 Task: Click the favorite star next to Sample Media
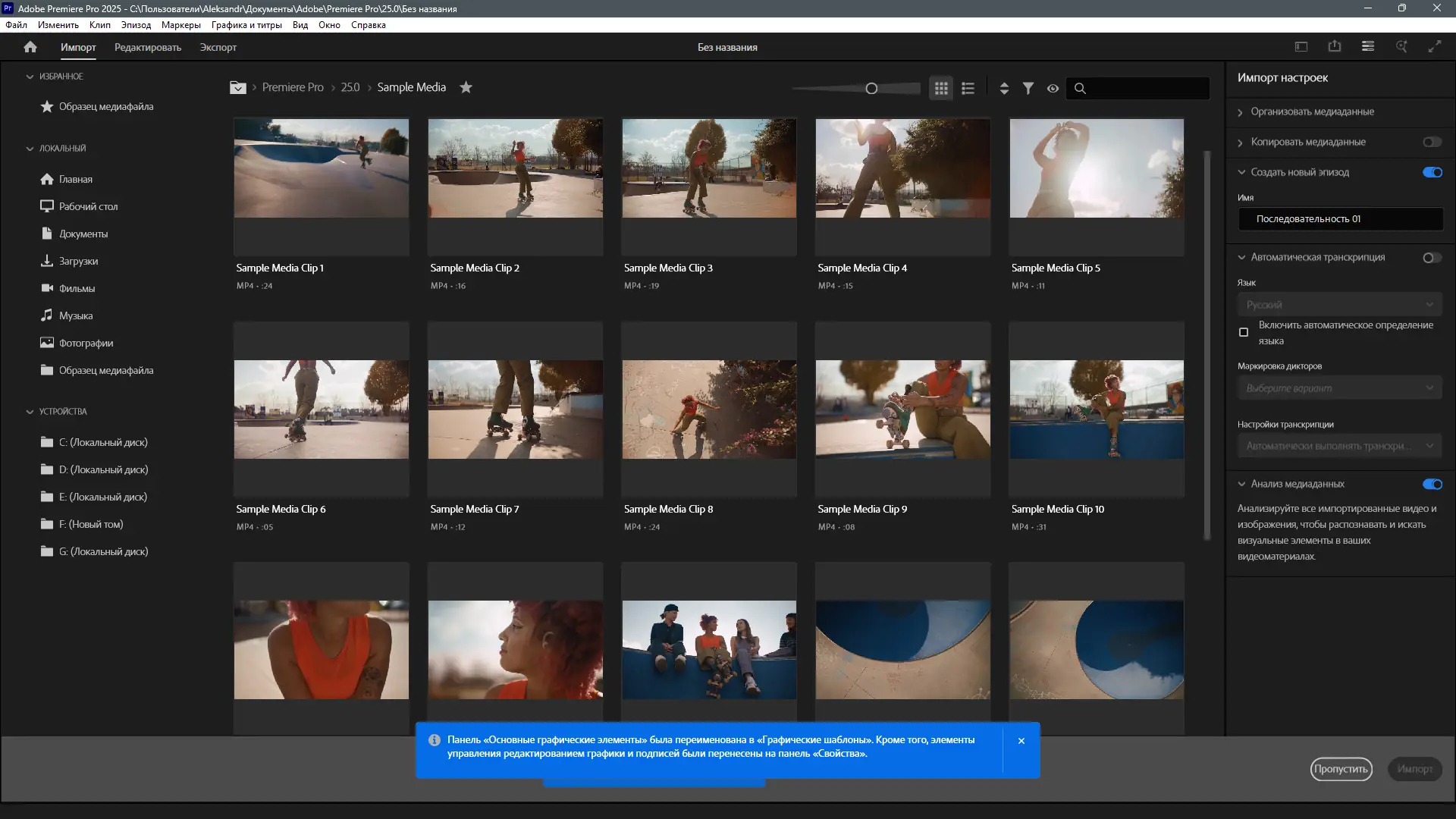[x=466, y=87]
